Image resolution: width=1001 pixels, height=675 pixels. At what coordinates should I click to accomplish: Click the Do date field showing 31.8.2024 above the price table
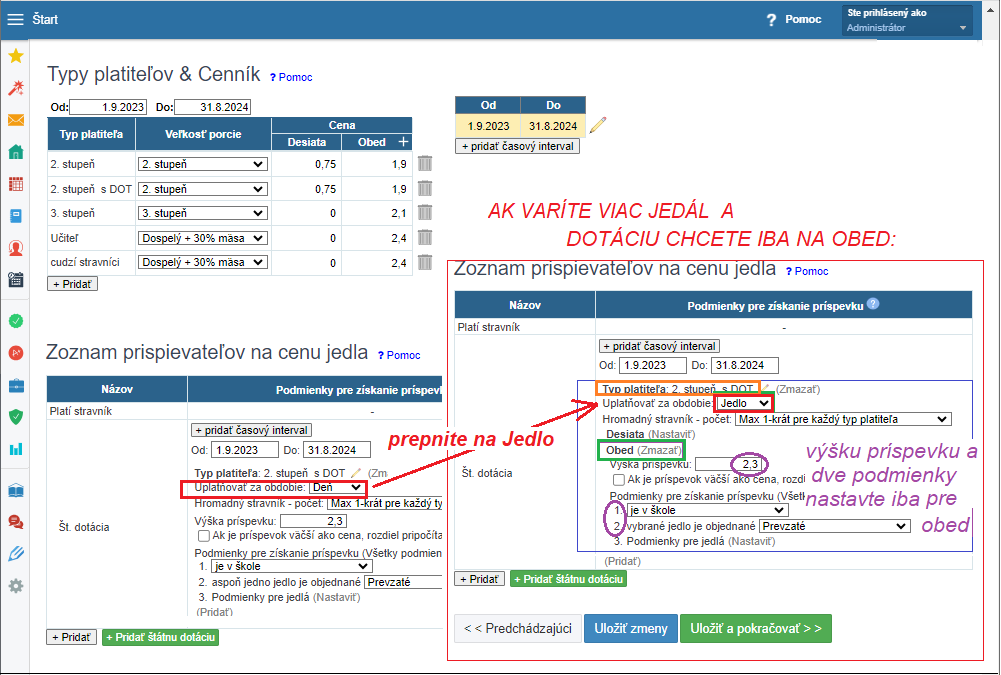(213, 107)
